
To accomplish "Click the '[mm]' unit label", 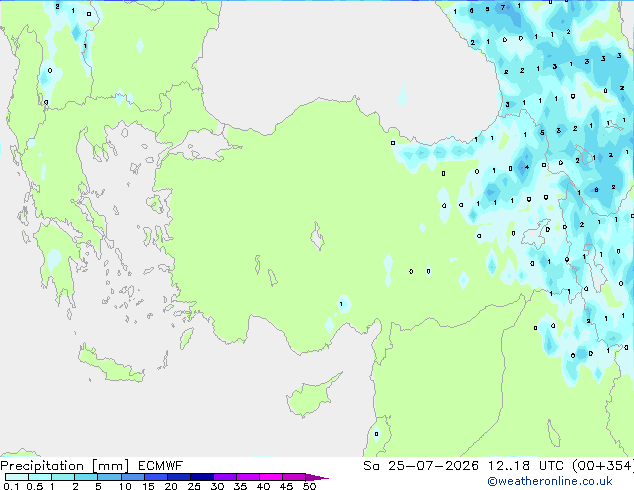I will tap(110, 466).
